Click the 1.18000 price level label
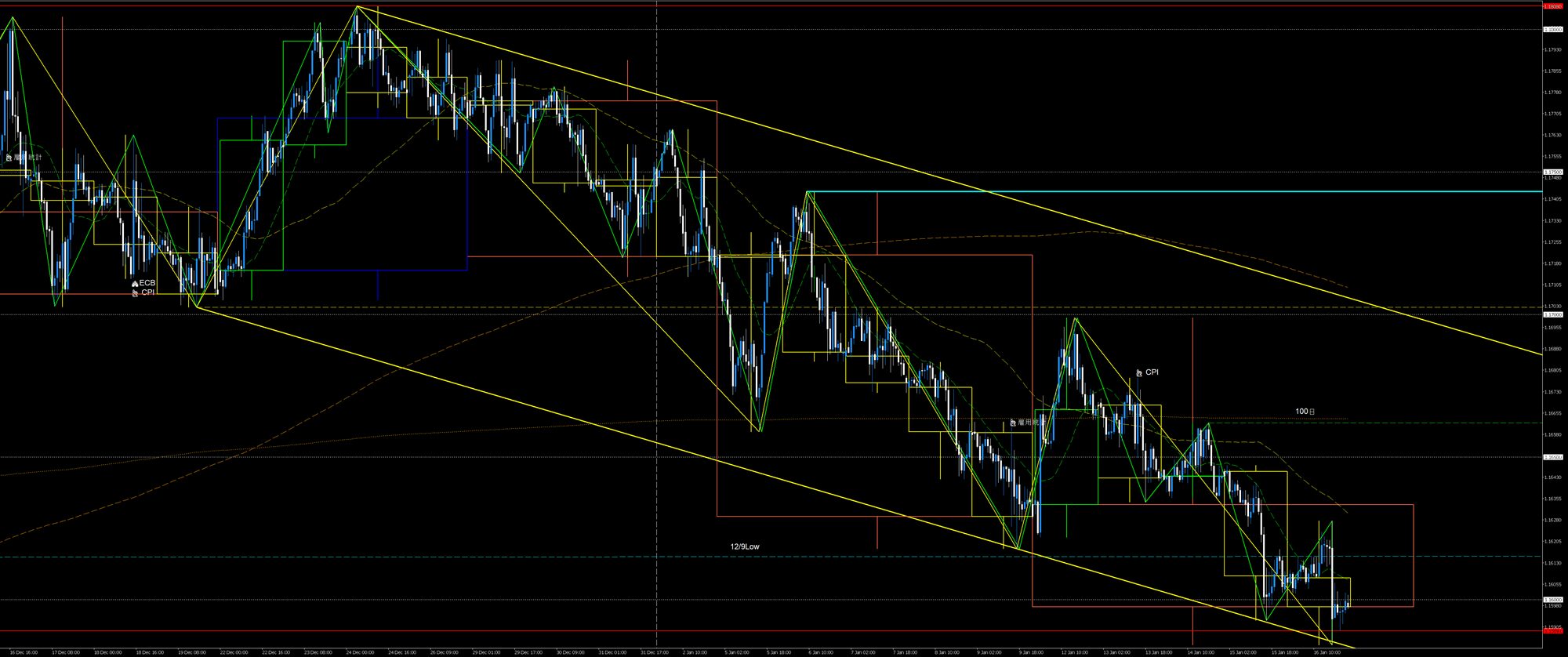 point(1552,29)
